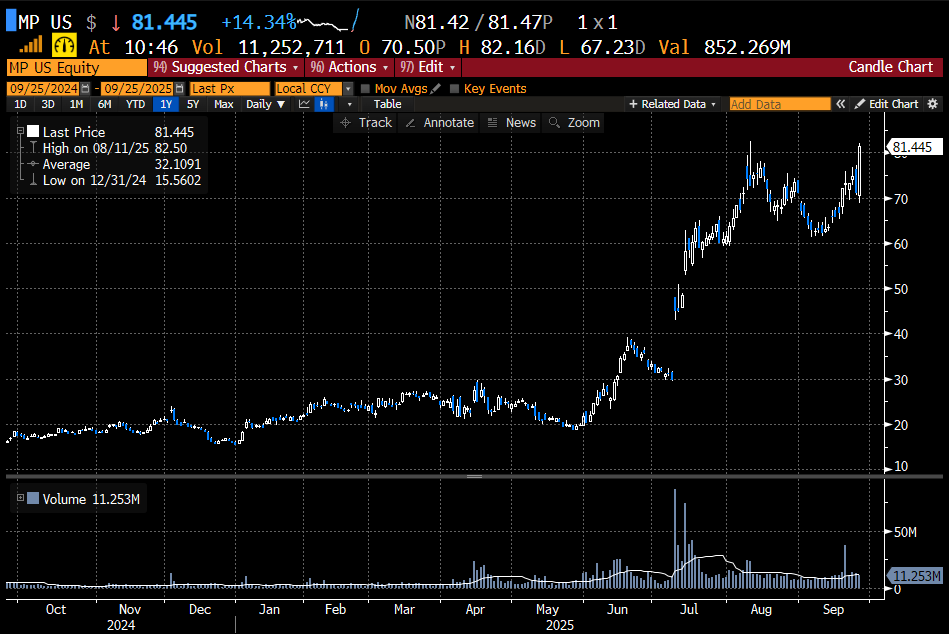949x634 pixels.
Task: Collapse the Volume legend box
Action: (20, 498)
